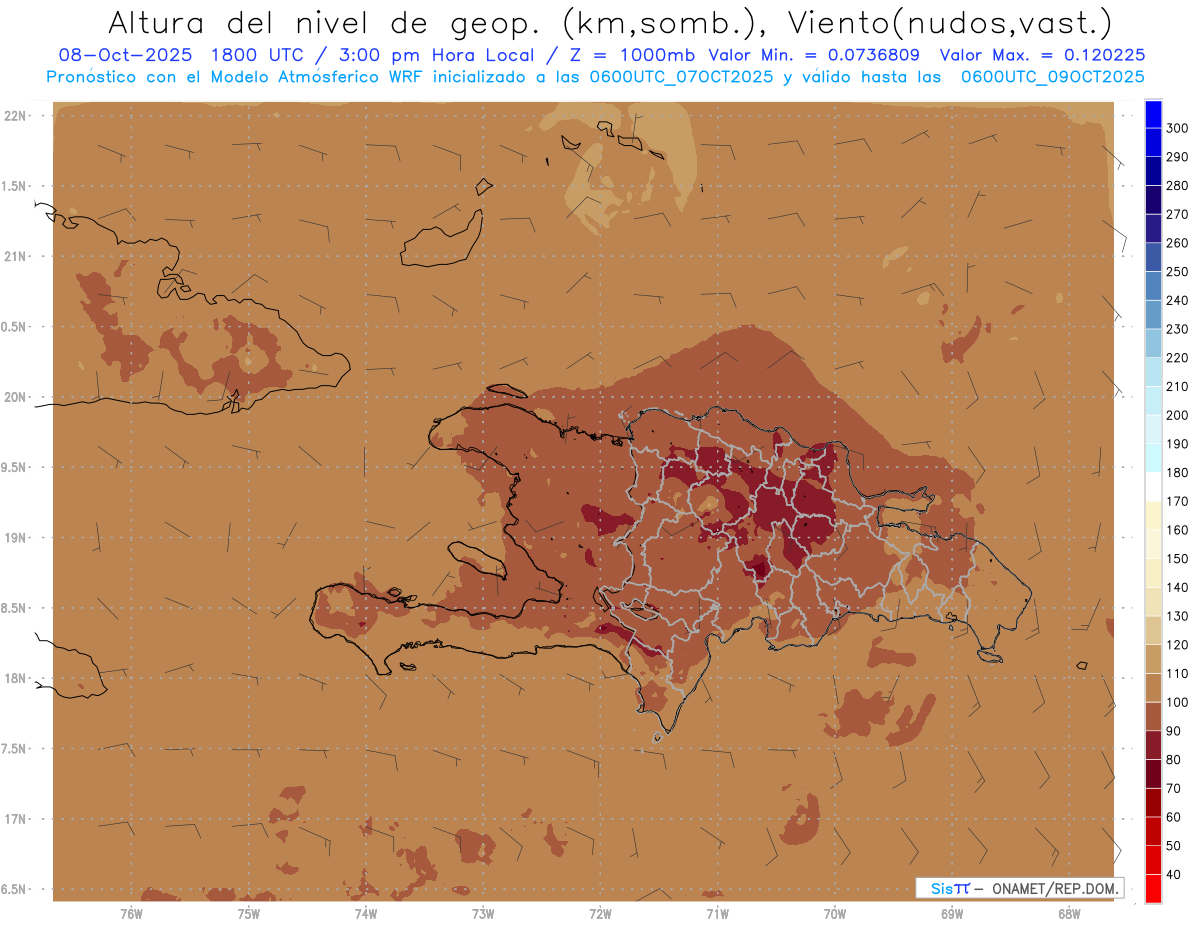Click the '1800 UTC' time text
Screen dimensions: 1200x927
tap(256, 55)
